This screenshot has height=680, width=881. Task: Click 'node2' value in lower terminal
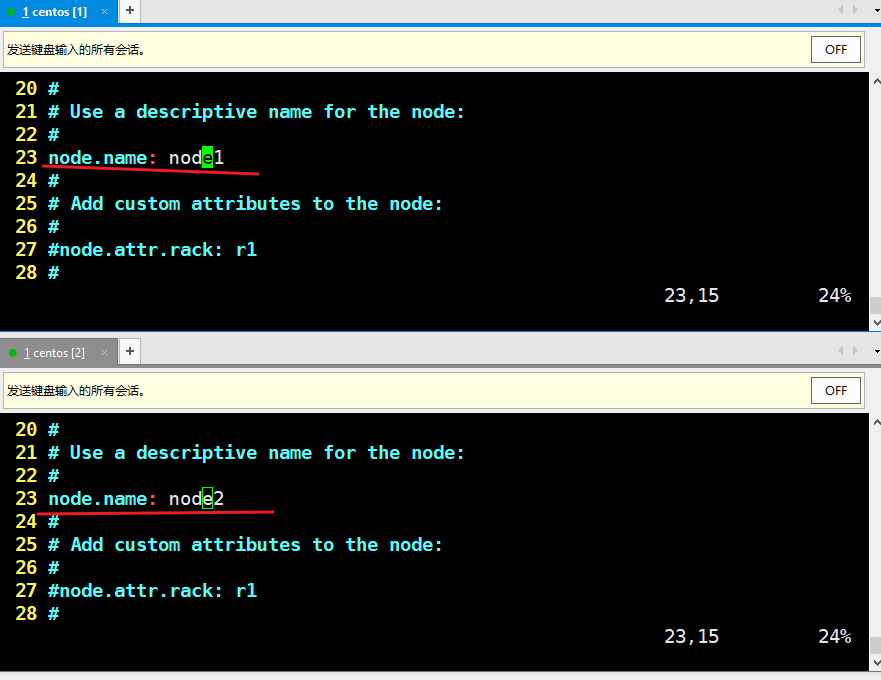(x=196, y=499)
